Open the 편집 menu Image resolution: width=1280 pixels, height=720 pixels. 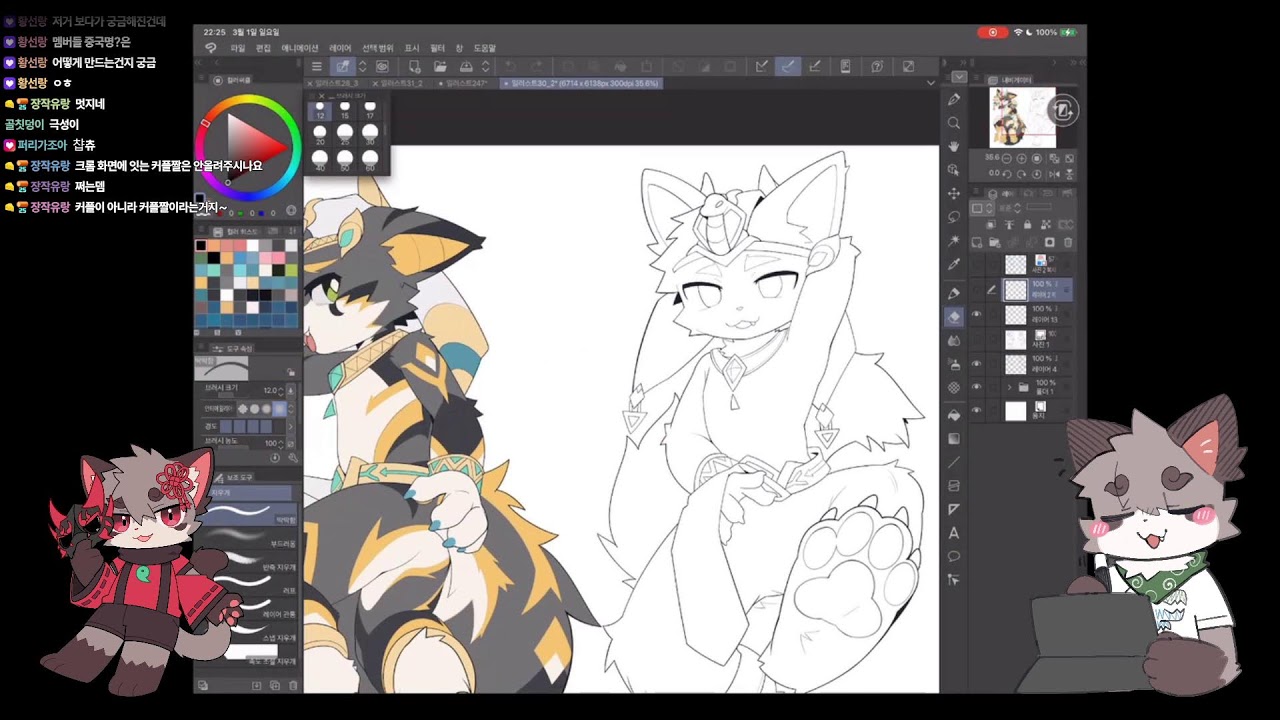pyautogui.click(x=264, y=48)
